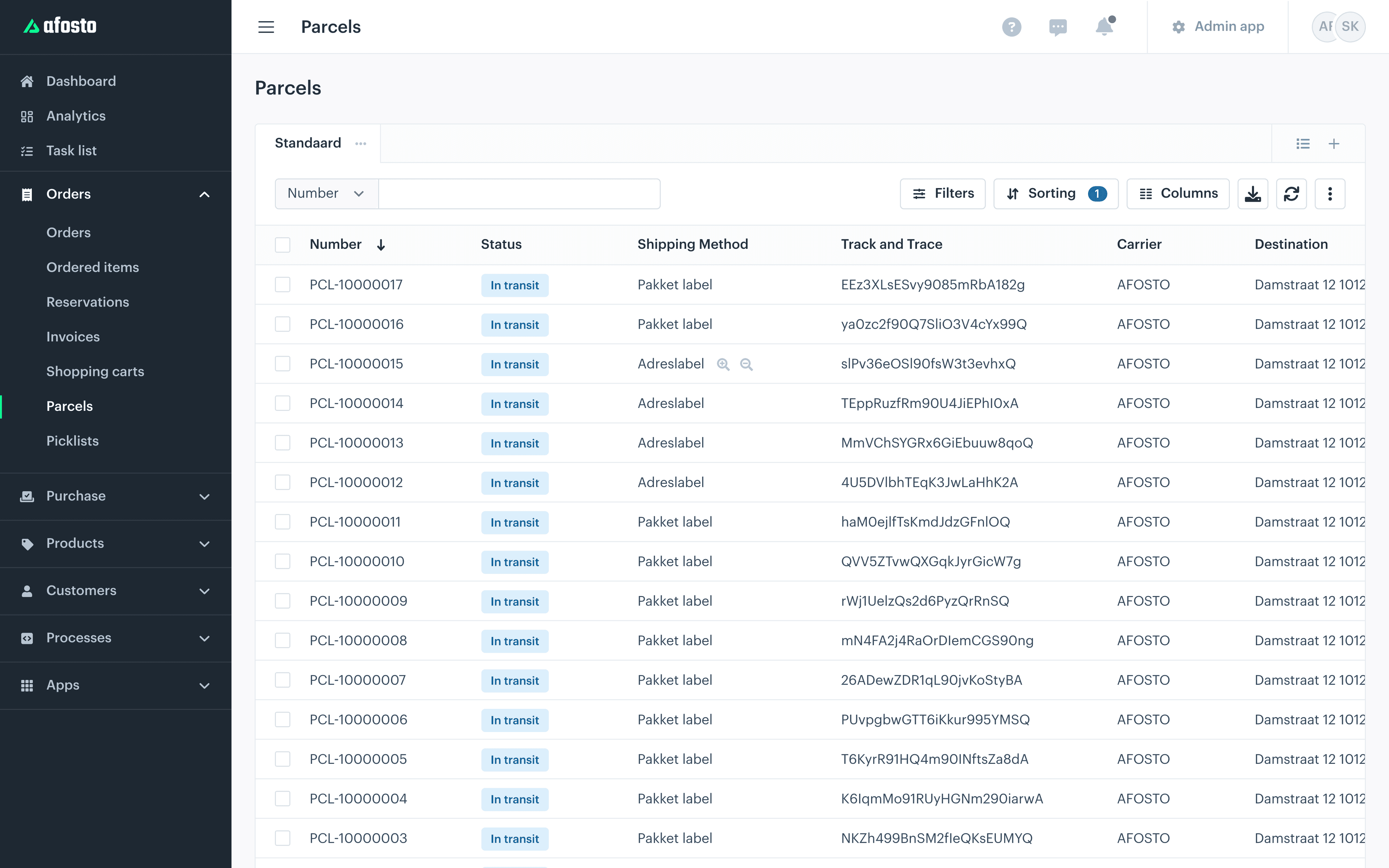Expand the Products section

coord(204,544)
